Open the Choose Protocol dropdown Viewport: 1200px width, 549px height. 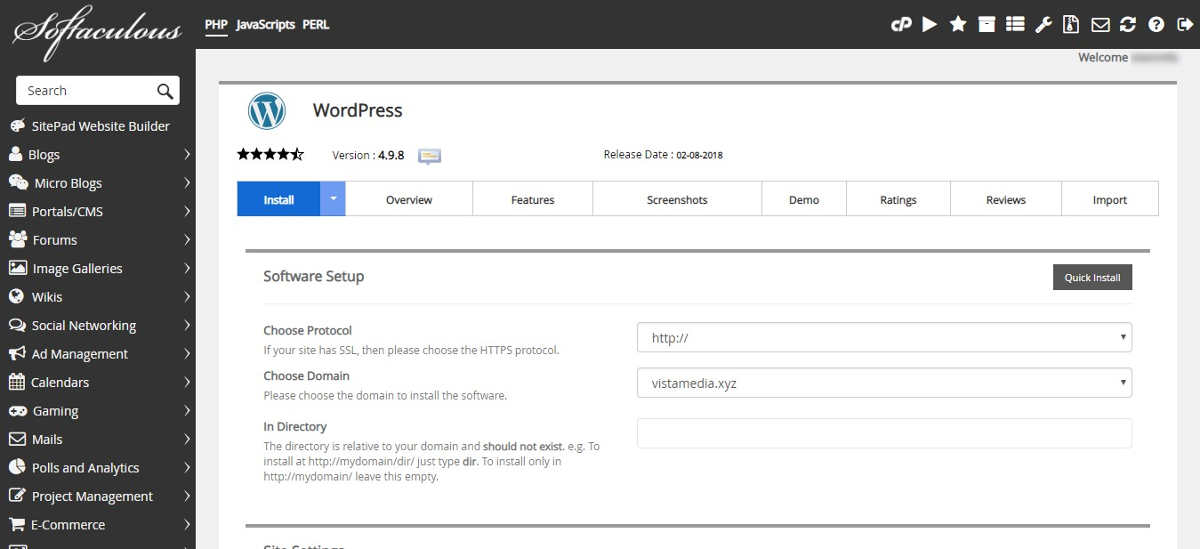[x=884, y=338]
